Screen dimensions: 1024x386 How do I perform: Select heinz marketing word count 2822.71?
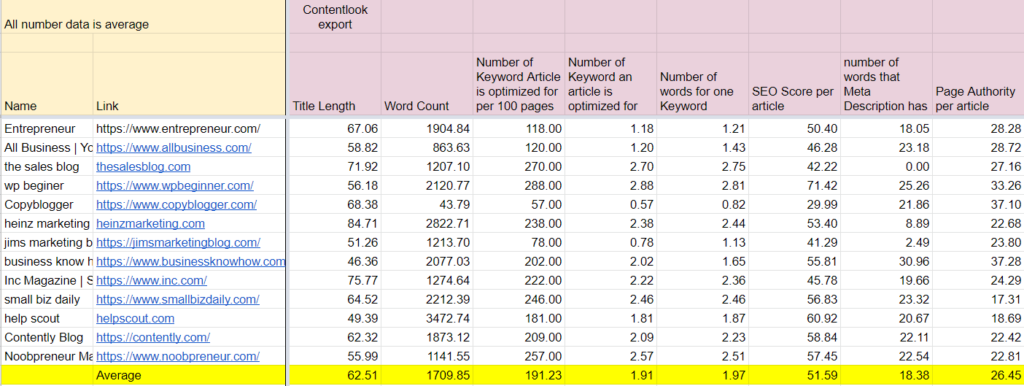426,223
